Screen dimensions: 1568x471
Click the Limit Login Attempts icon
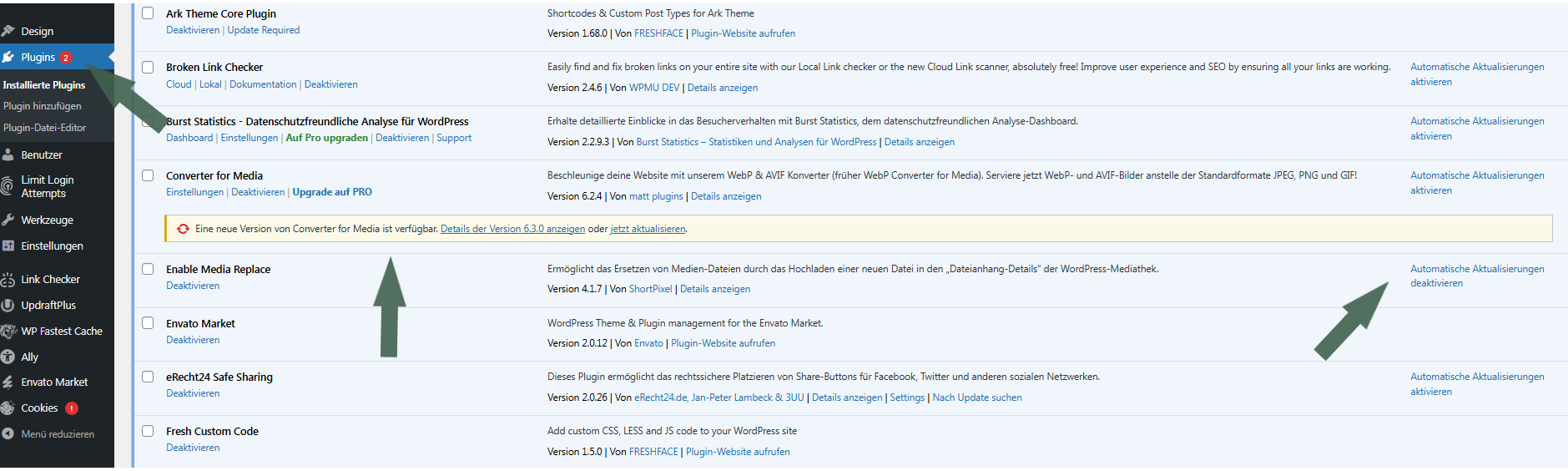click(x=8, y=186)
